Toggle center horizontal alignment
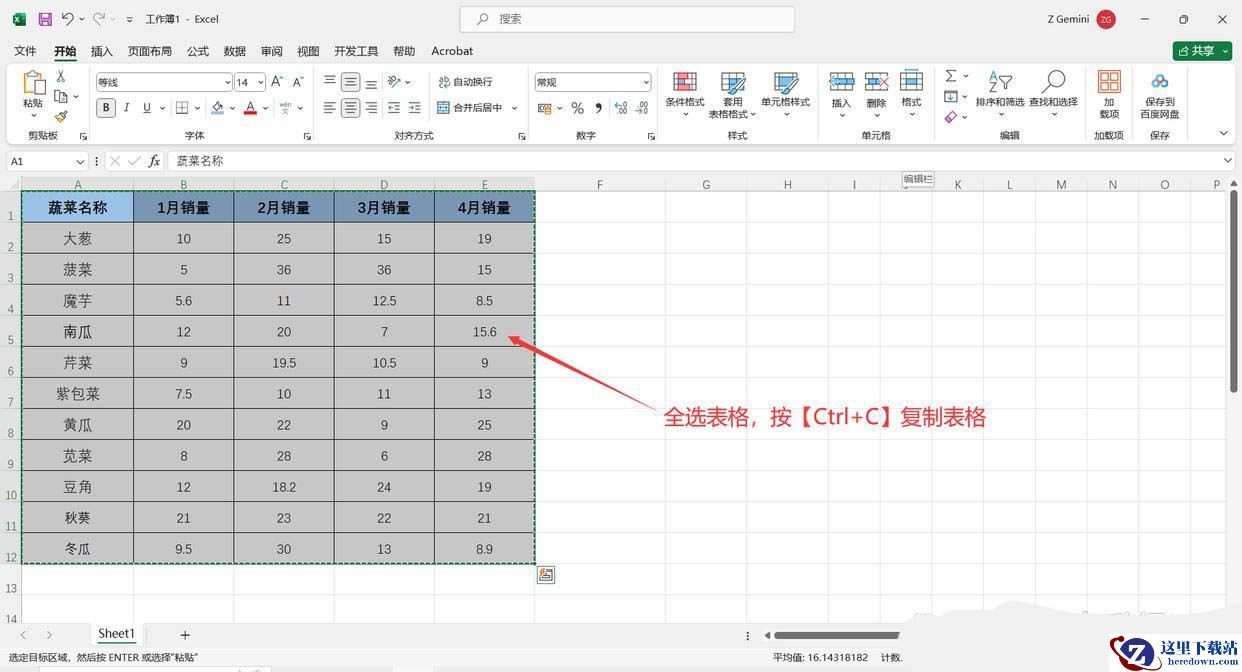Viewport: 1242px width, 672px height. 350,108
